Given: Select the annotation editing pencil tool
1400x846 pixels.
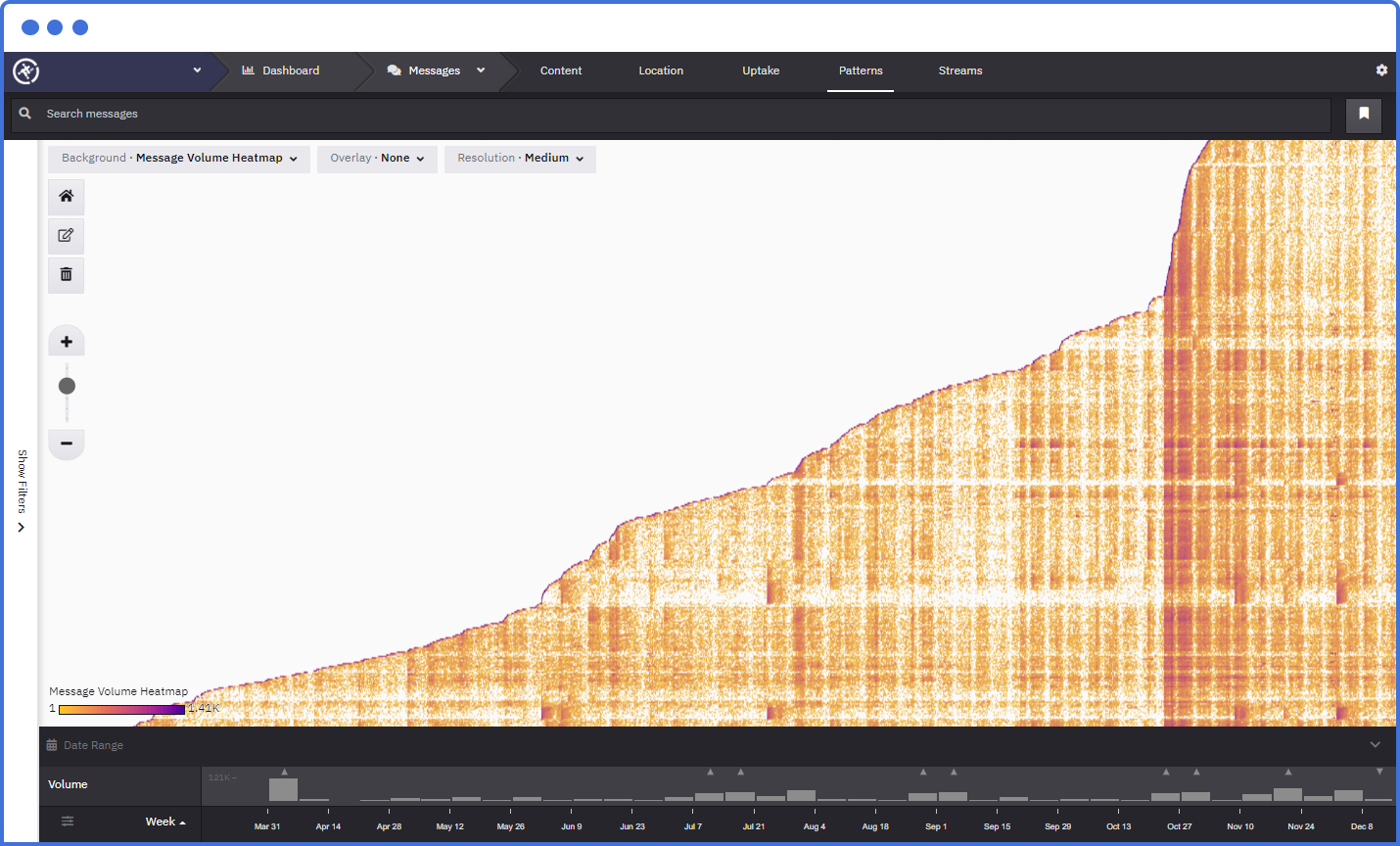Looking at the screenshot, I should tap(66, 235).
